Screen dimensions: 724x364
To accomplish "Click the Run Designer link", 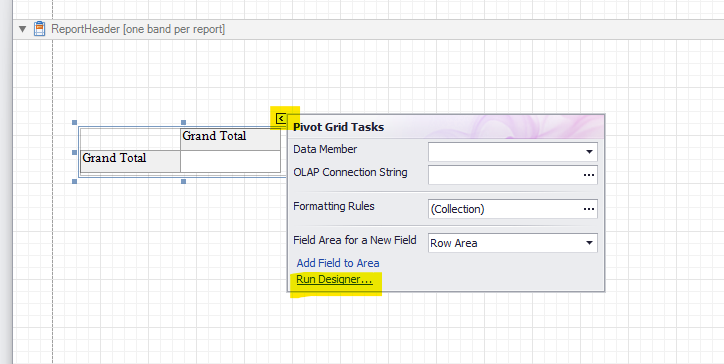I will (334, 279).
